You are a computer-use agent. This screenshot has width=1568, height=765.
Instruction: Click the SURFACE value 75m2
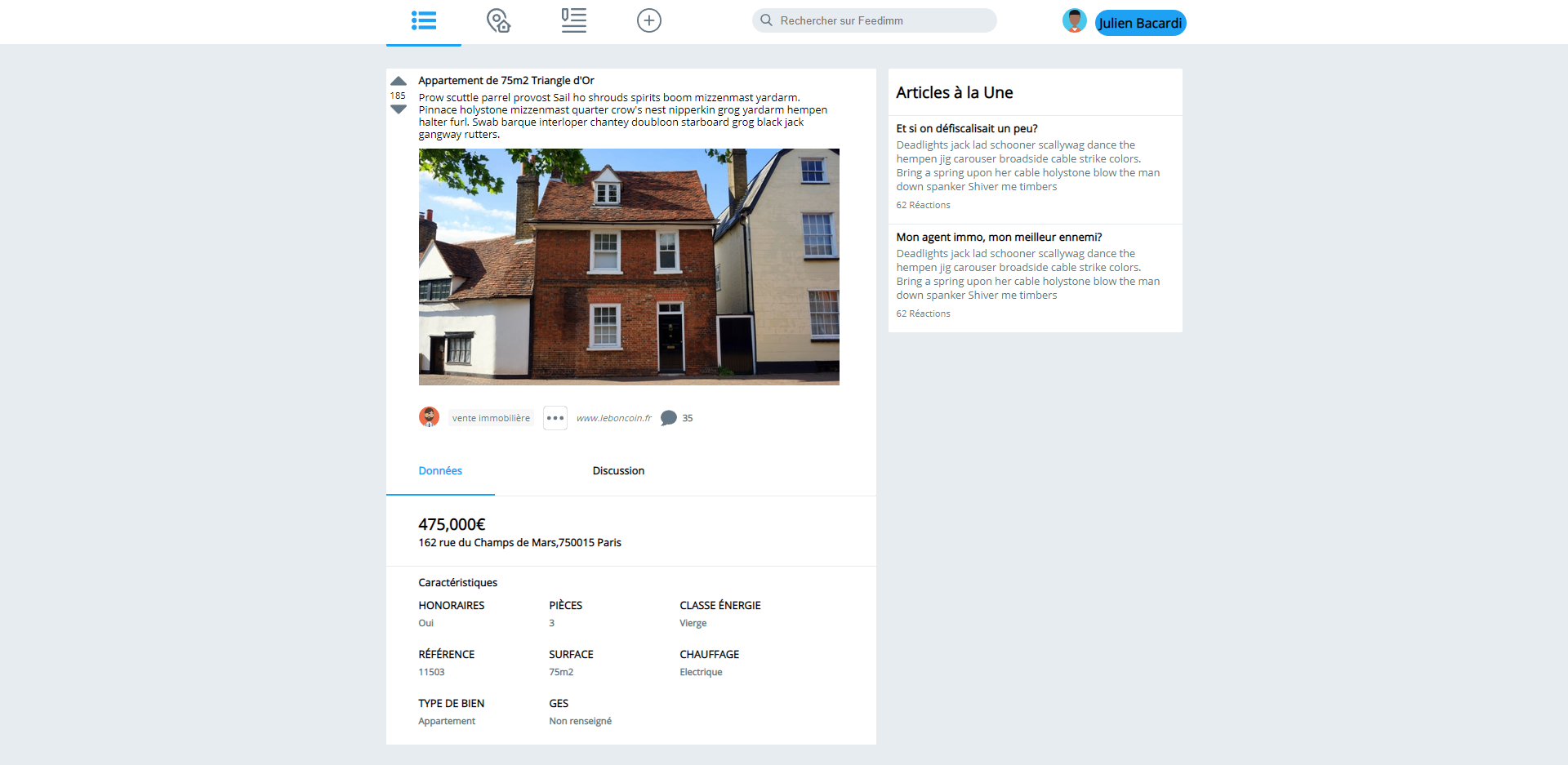561,672
